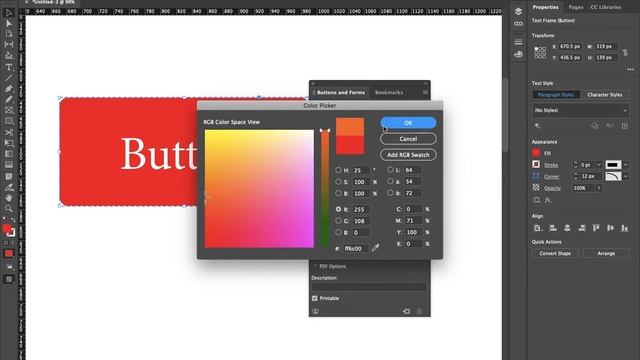The width and height of the screenshot is (640, 360).
Task: Open more Transform options ellipsis
Action: (x=631, y=69)
